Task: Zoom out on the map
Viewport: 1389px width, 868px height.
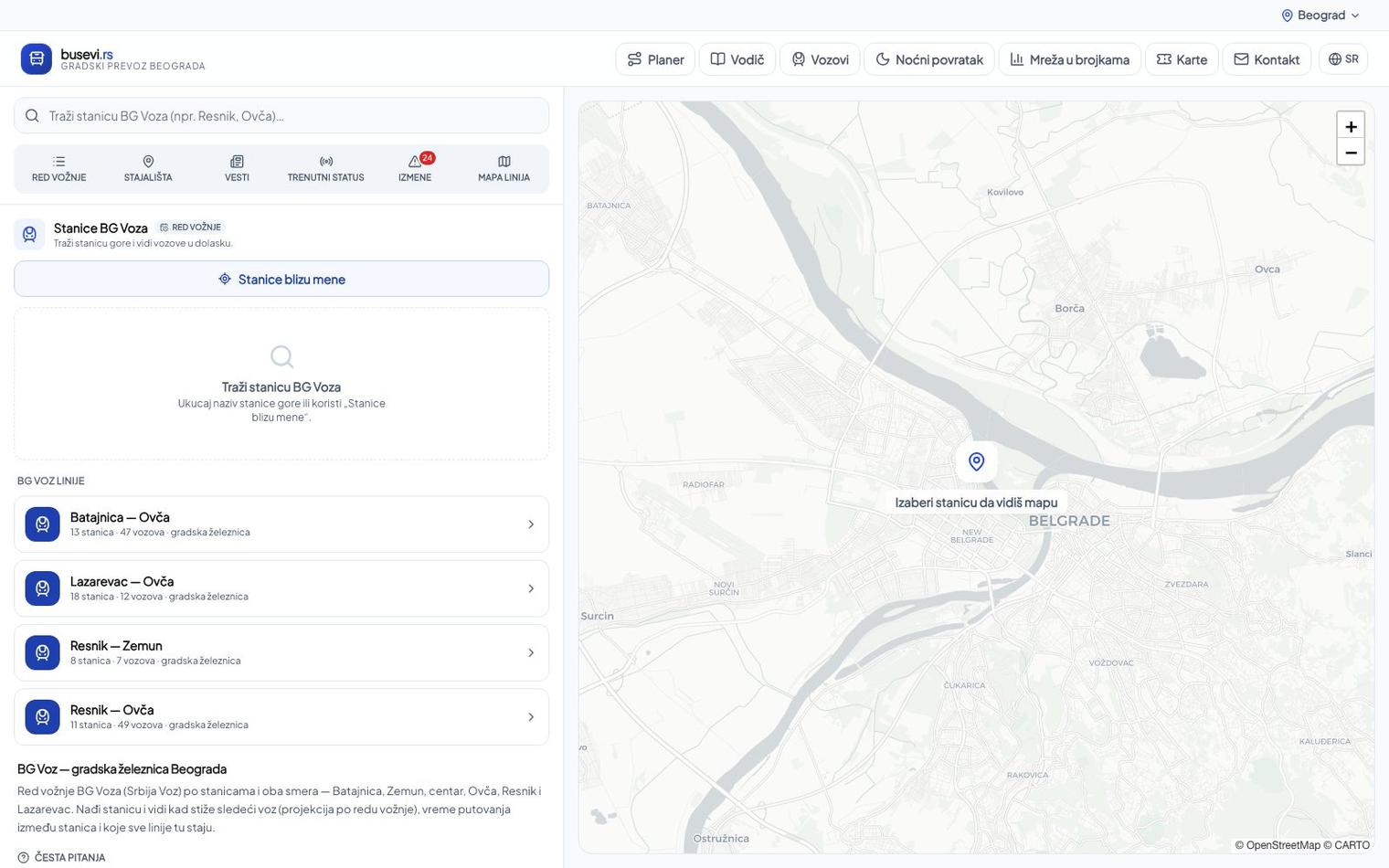Action: point(1351,153)
